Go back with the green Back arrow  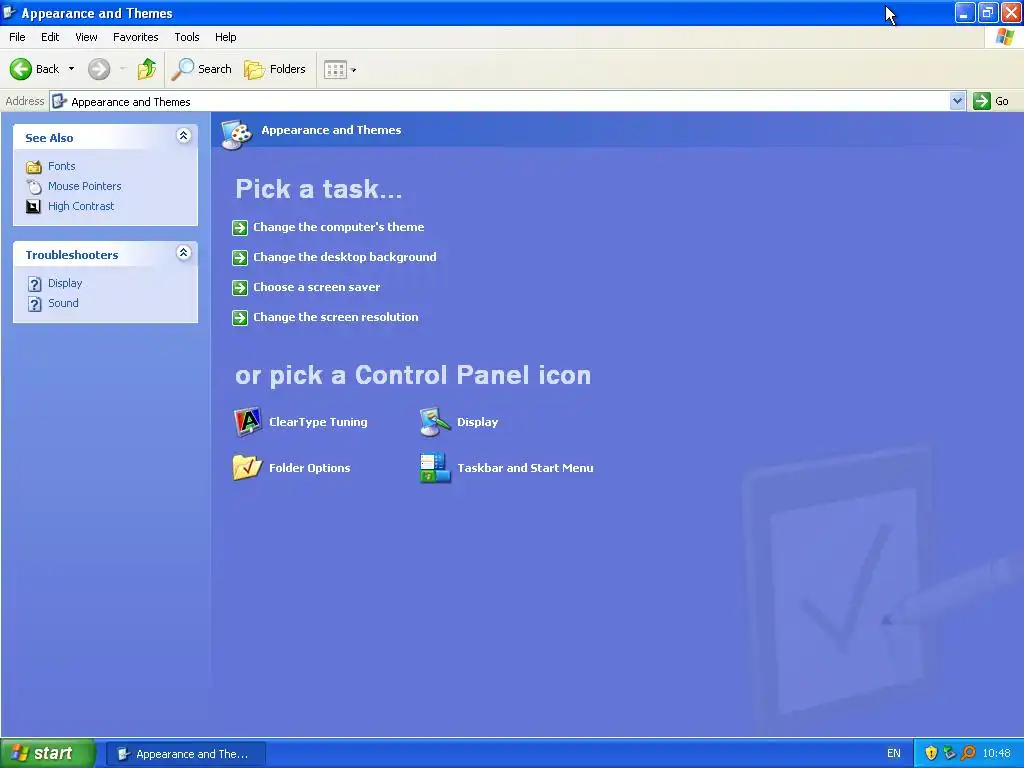(x=21, y=69)
